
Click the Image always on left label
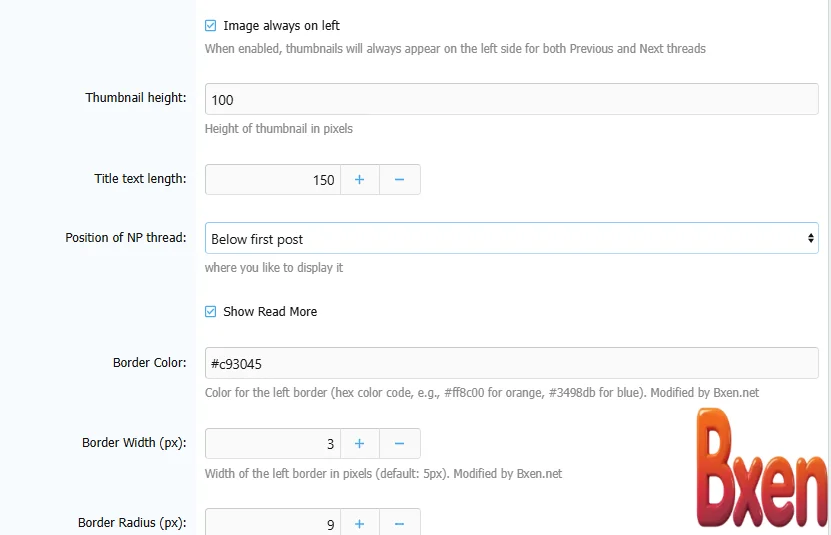(281, 26)
